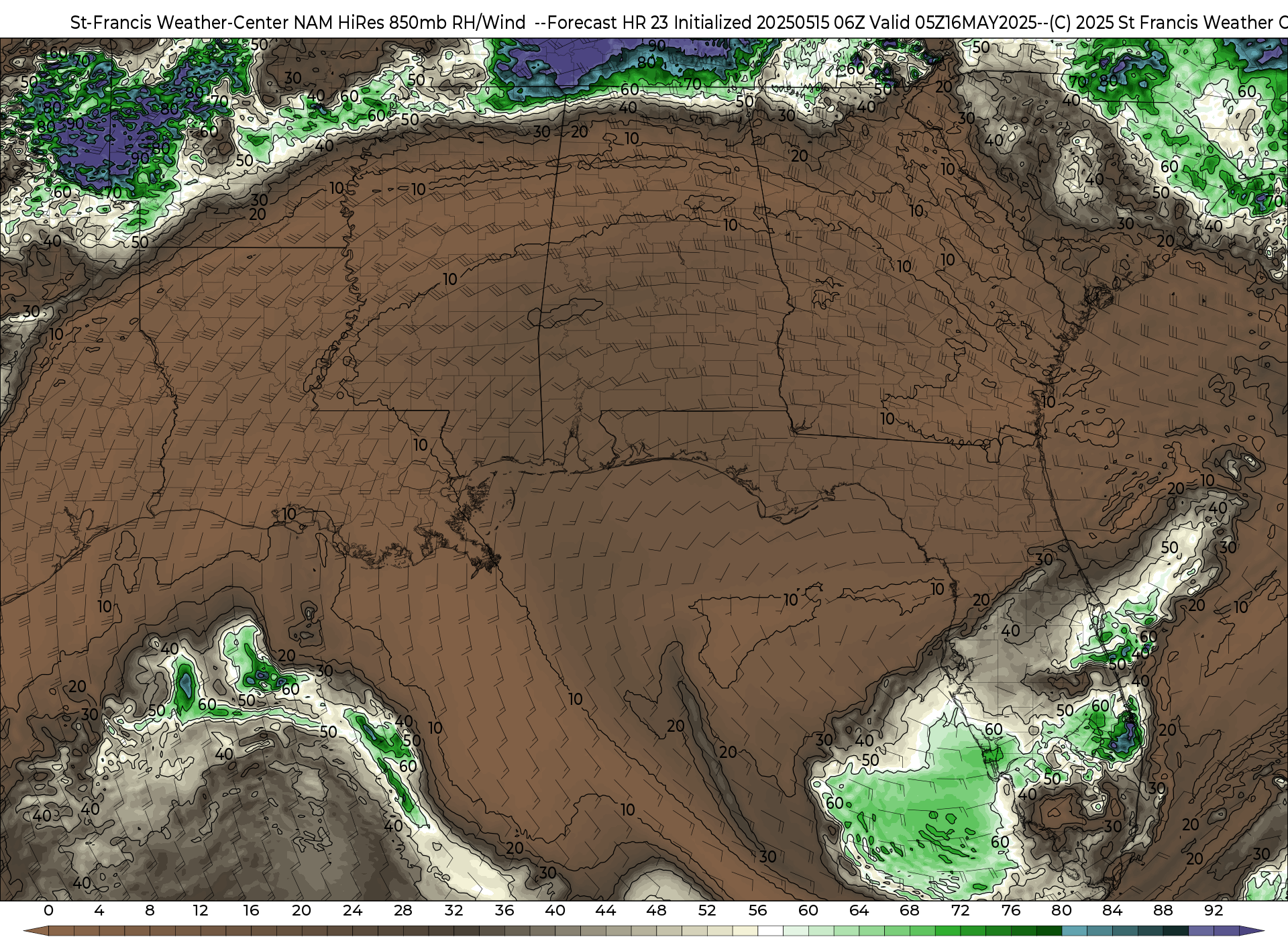Click the bright green swatch below colorbar label 72
Screen dimensions: 1288x939
click(948, 931)
